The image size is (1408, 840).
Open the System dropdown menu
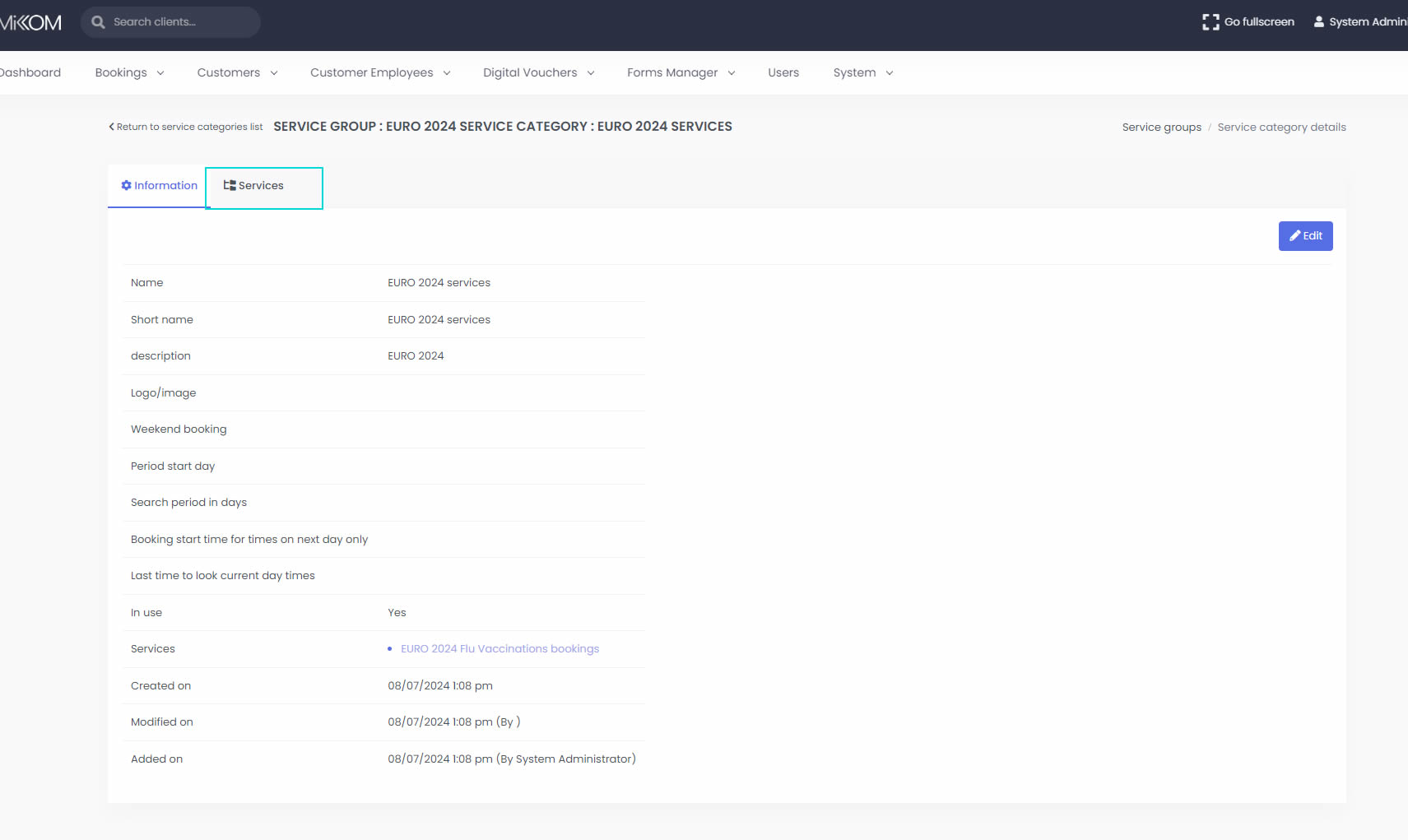pos(862,72)
